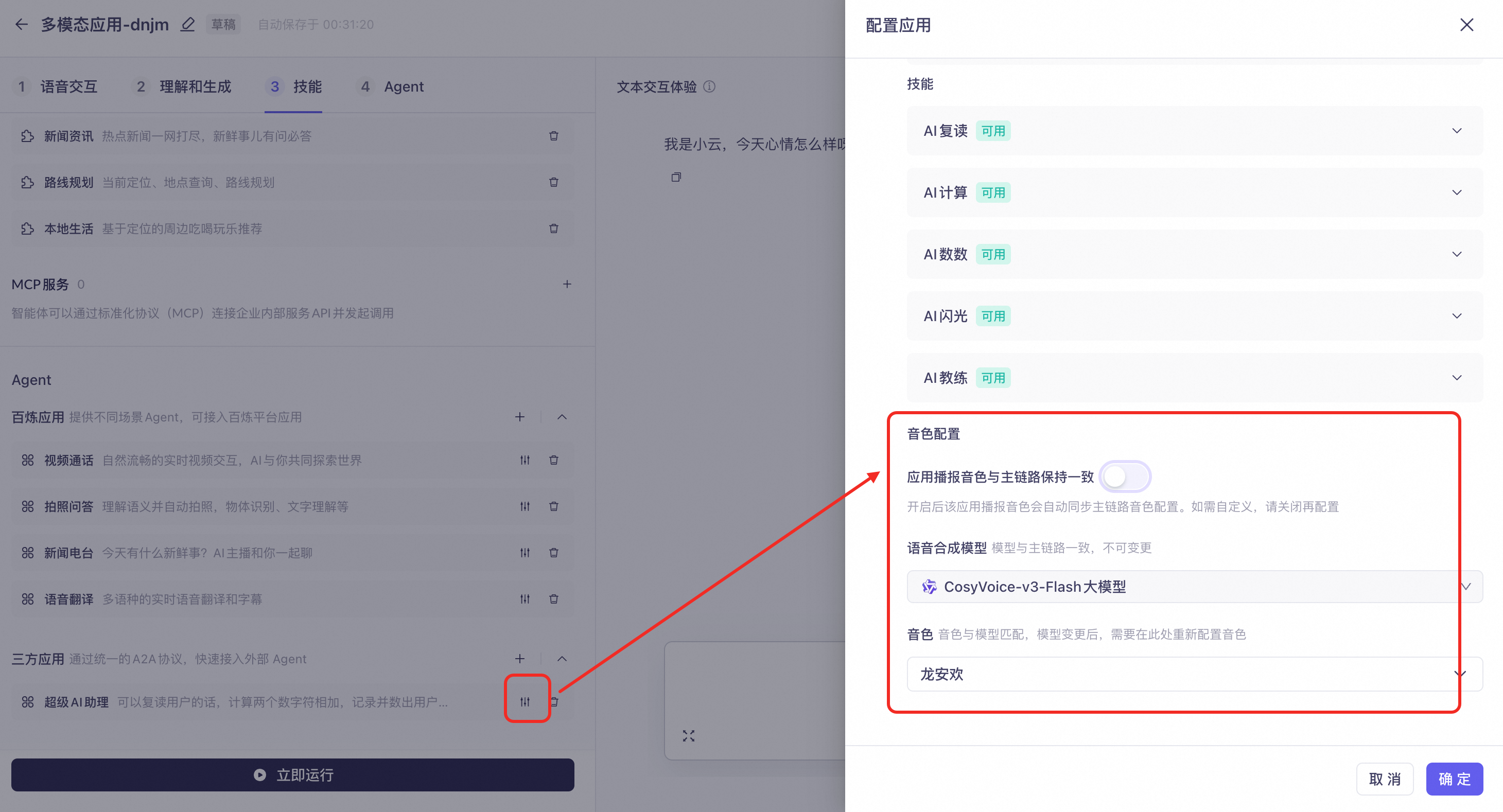Click the 立即运行 run button

[x=292, y=775]
